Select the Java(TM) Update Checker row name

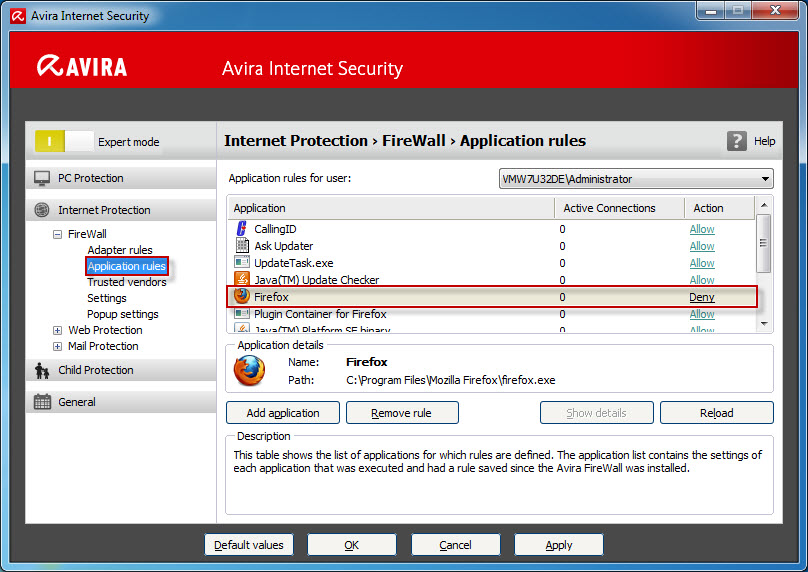click(316, 280)
